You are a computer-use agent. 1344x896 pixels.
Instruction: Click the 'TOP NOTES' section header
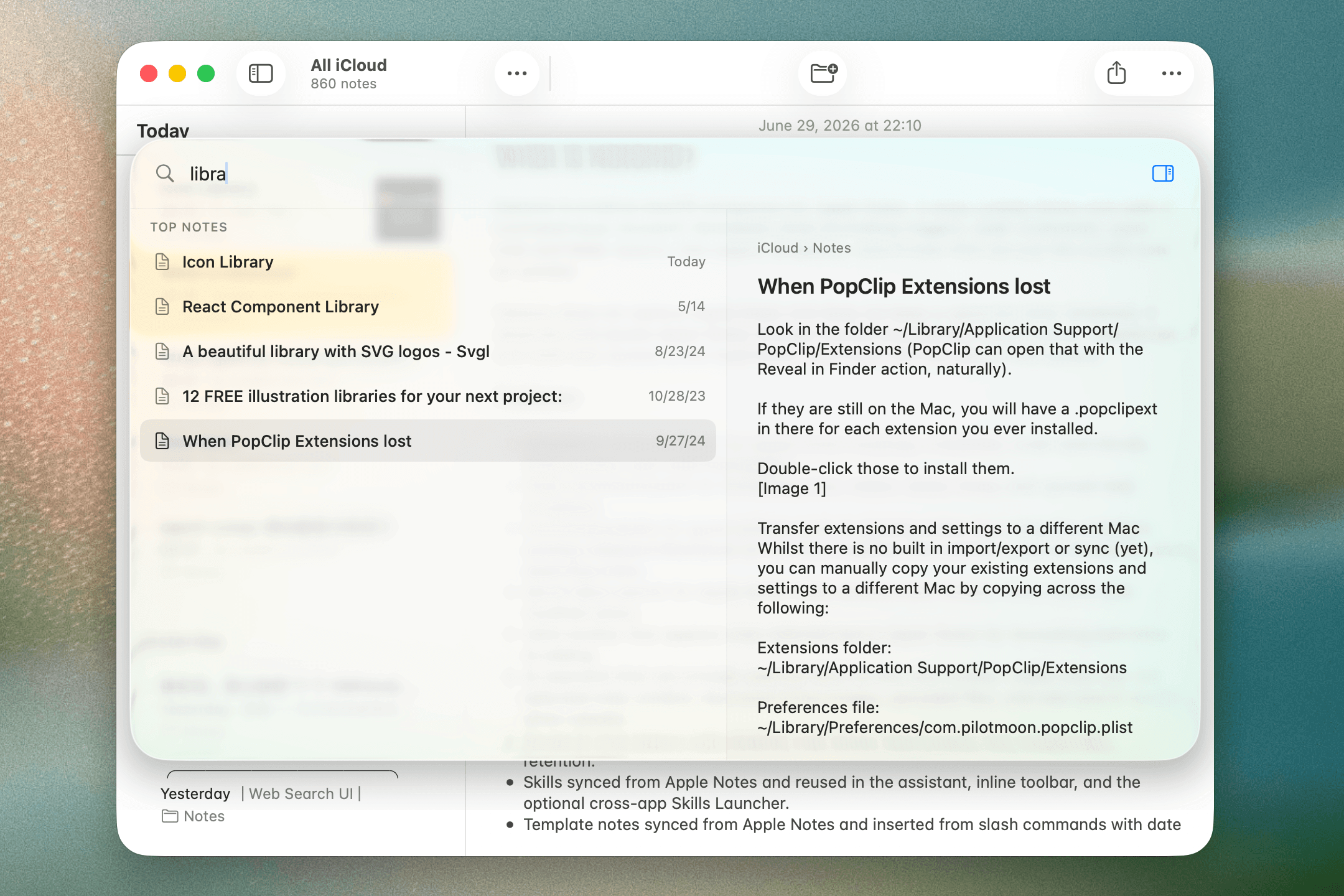click(x=189, y=227)
